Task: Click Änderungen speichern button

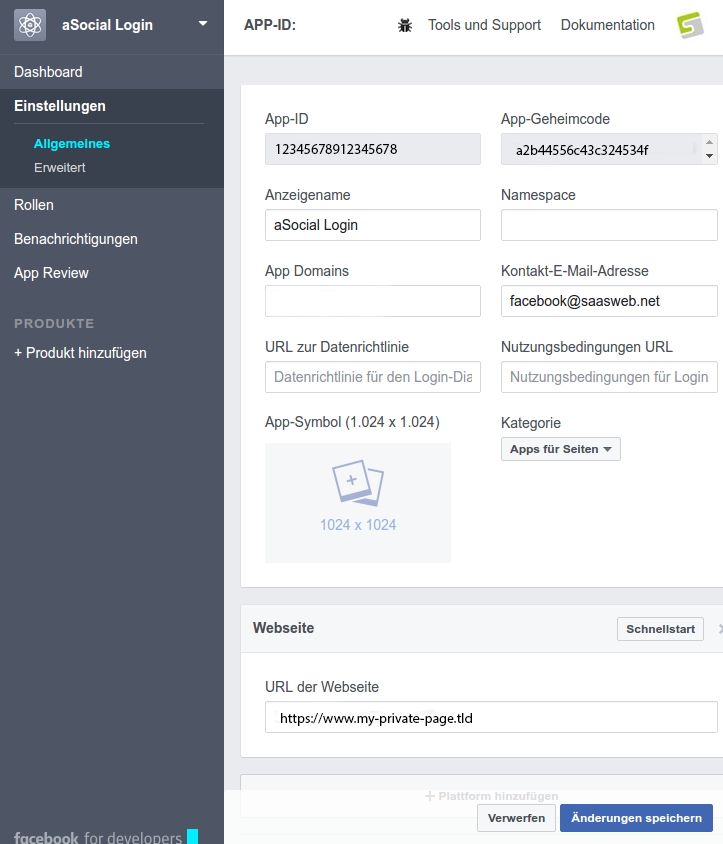Action: tap(636, 818)
